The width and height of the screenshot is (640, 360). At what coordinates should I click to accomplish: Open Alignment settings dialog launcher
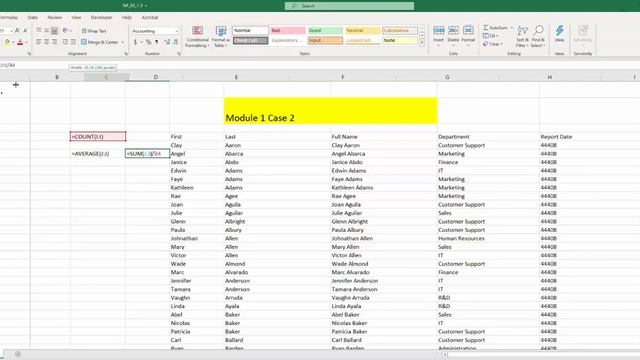click(126, 54)
